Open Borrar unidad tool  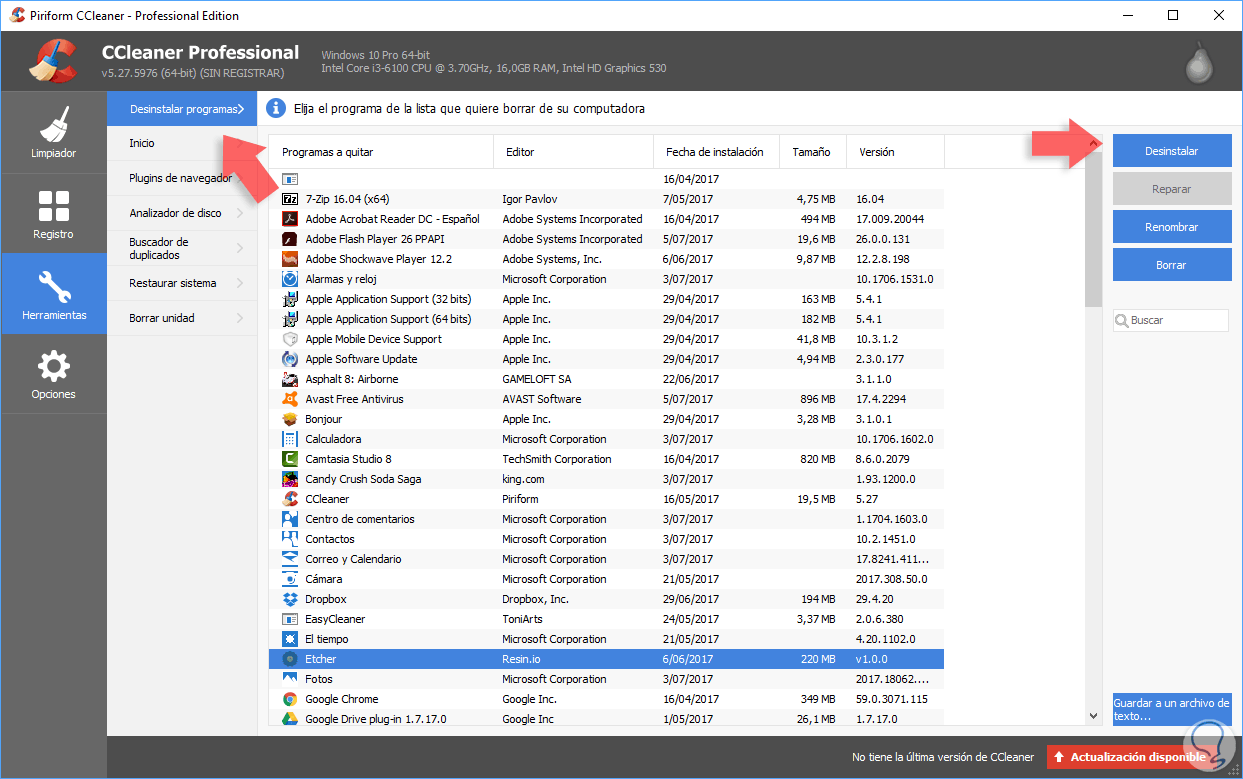coord(182,318)
